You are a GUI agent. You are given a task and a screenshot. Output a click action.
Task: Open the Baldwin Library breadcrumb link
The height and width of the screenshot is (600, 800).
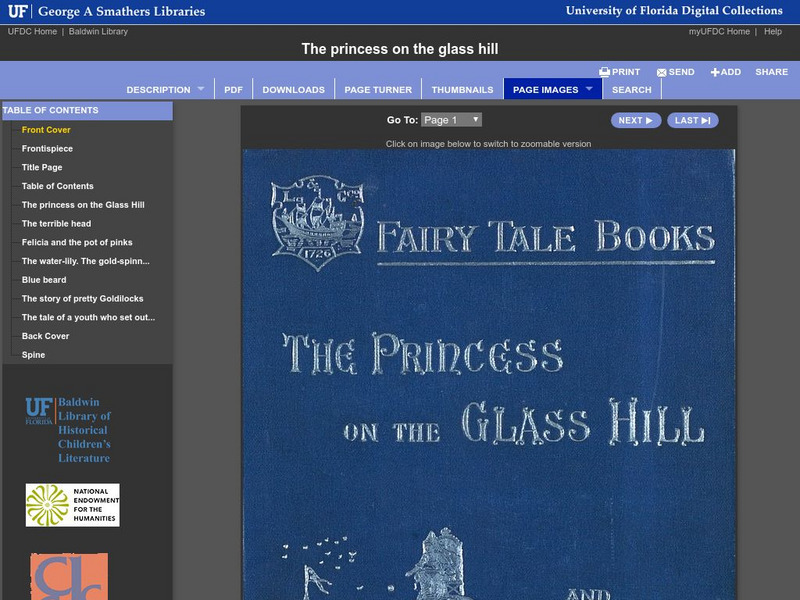point(98,32)
